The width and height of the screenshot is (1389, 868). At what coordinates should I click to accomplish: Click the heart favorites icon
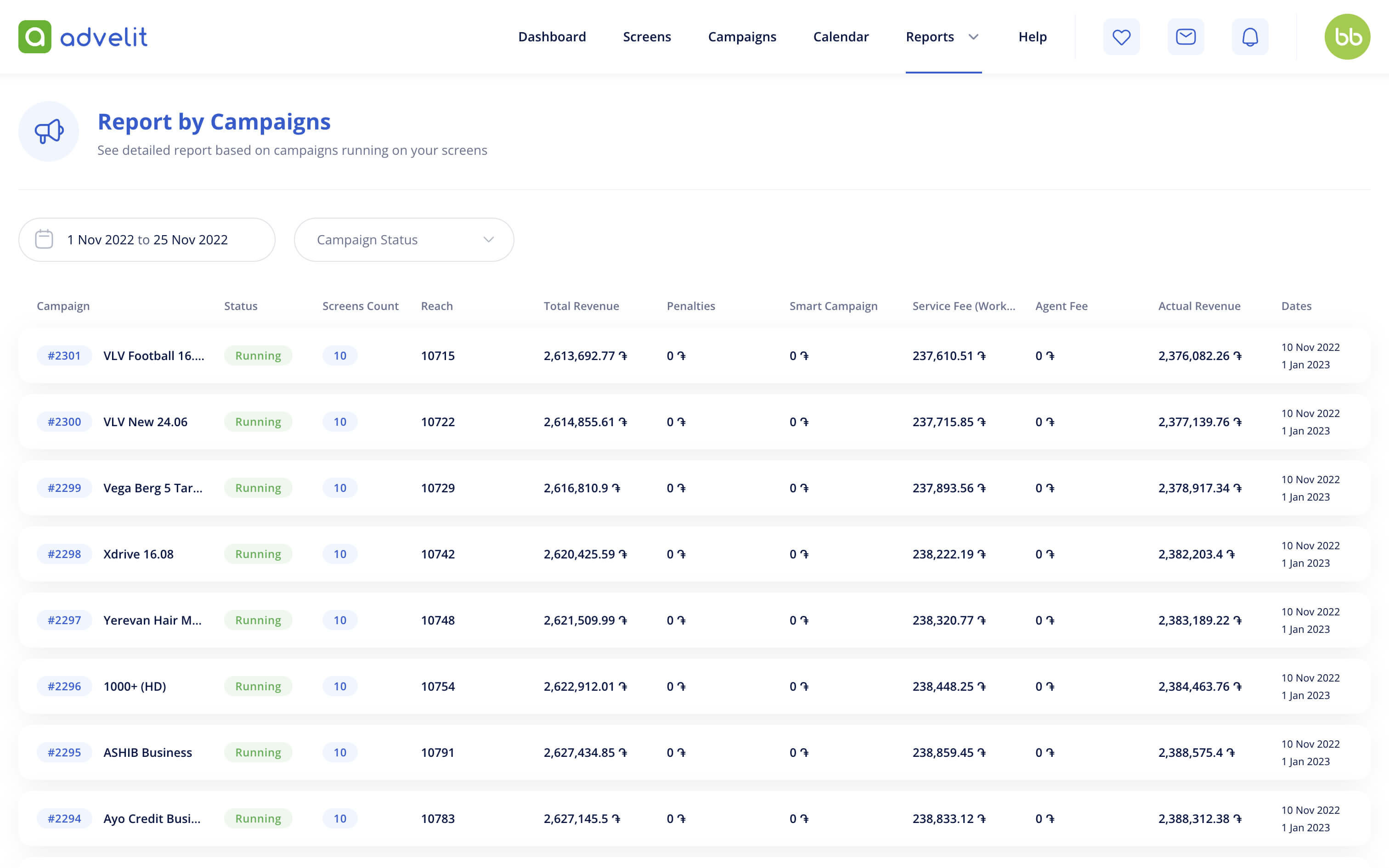pos(1121,37)
